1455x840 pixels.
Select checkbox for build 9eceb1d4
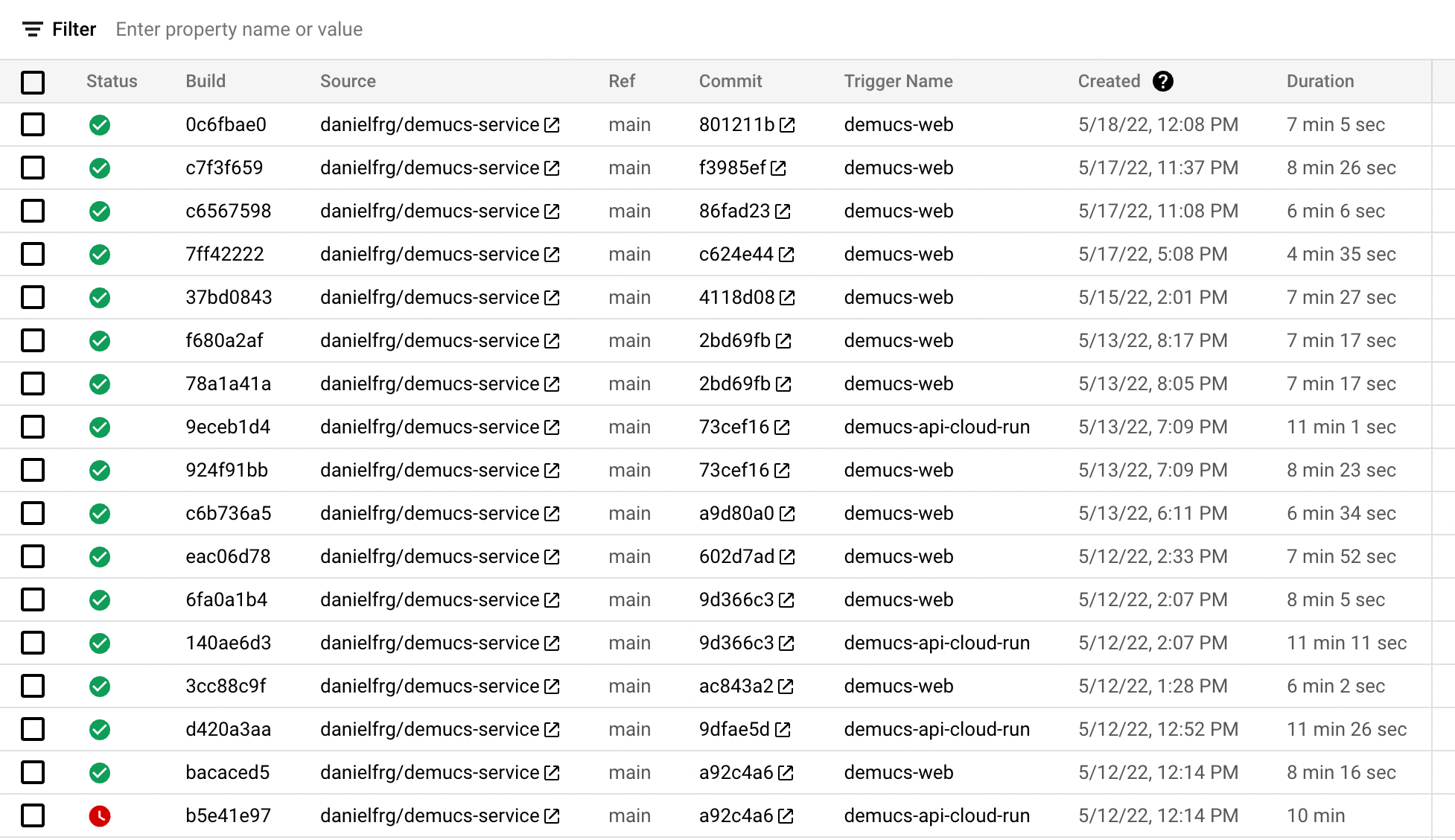(x=33, y=427)
